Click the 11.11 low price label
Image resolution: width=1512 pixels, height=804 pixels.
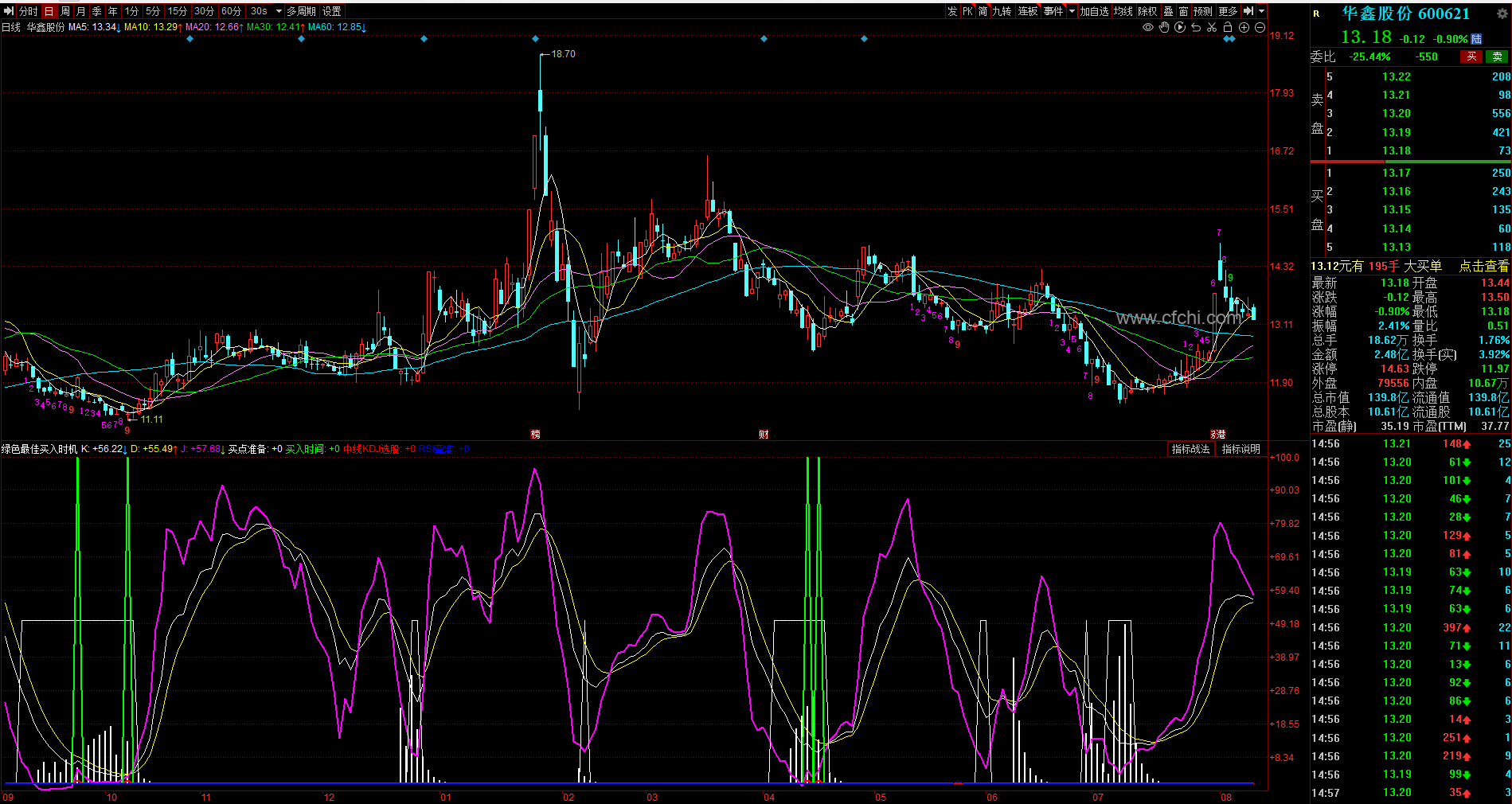pos(151,420)
